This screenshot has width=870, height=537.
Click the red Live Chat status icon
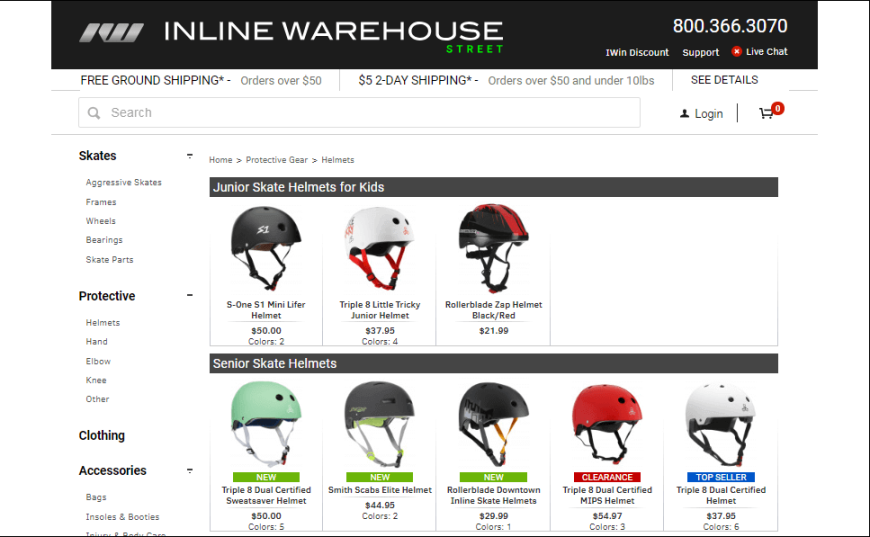(x=736, y=52)
